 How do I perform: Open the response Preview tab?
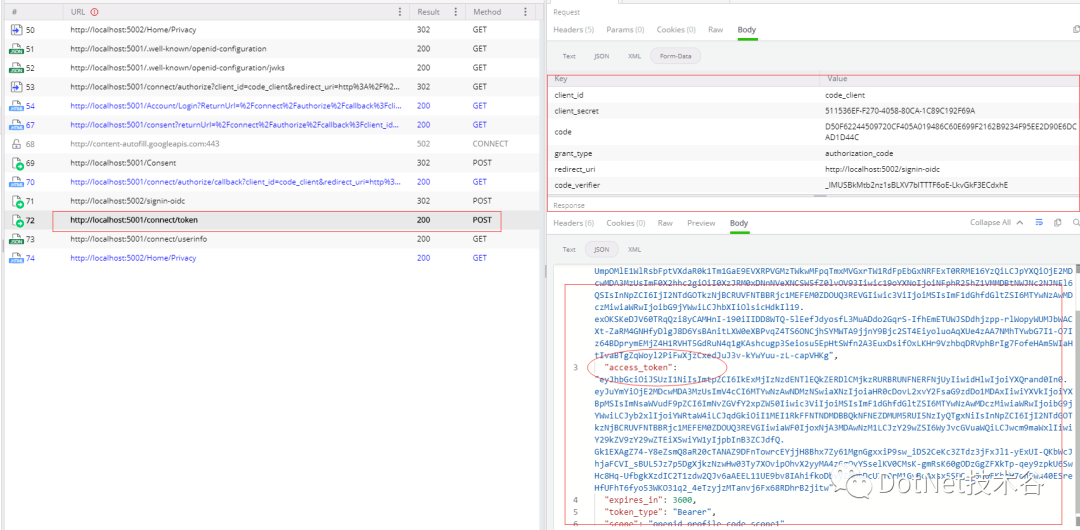701,223
